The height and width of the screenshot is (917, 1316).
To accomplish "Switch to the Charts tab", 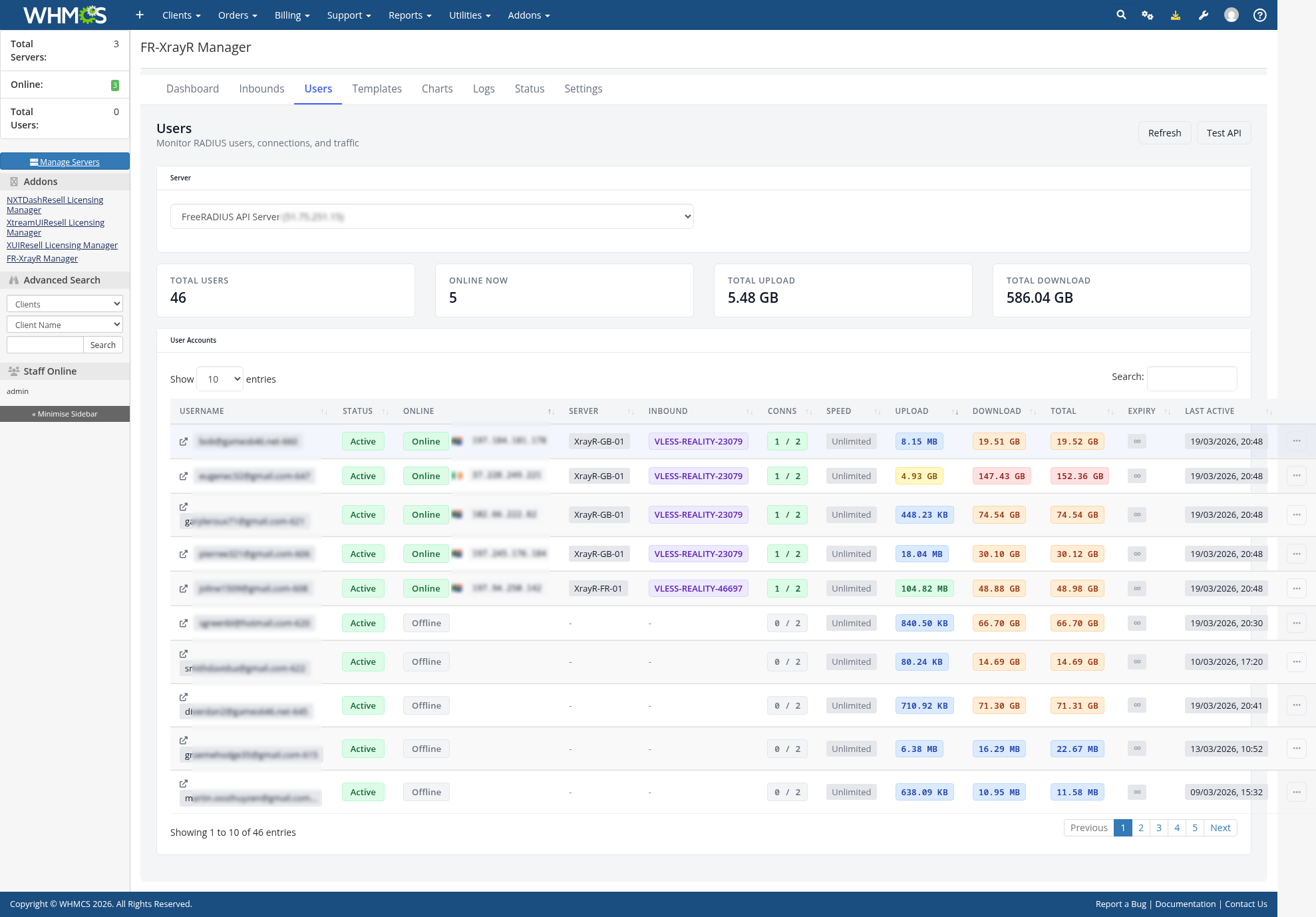I will pos(437,89).
